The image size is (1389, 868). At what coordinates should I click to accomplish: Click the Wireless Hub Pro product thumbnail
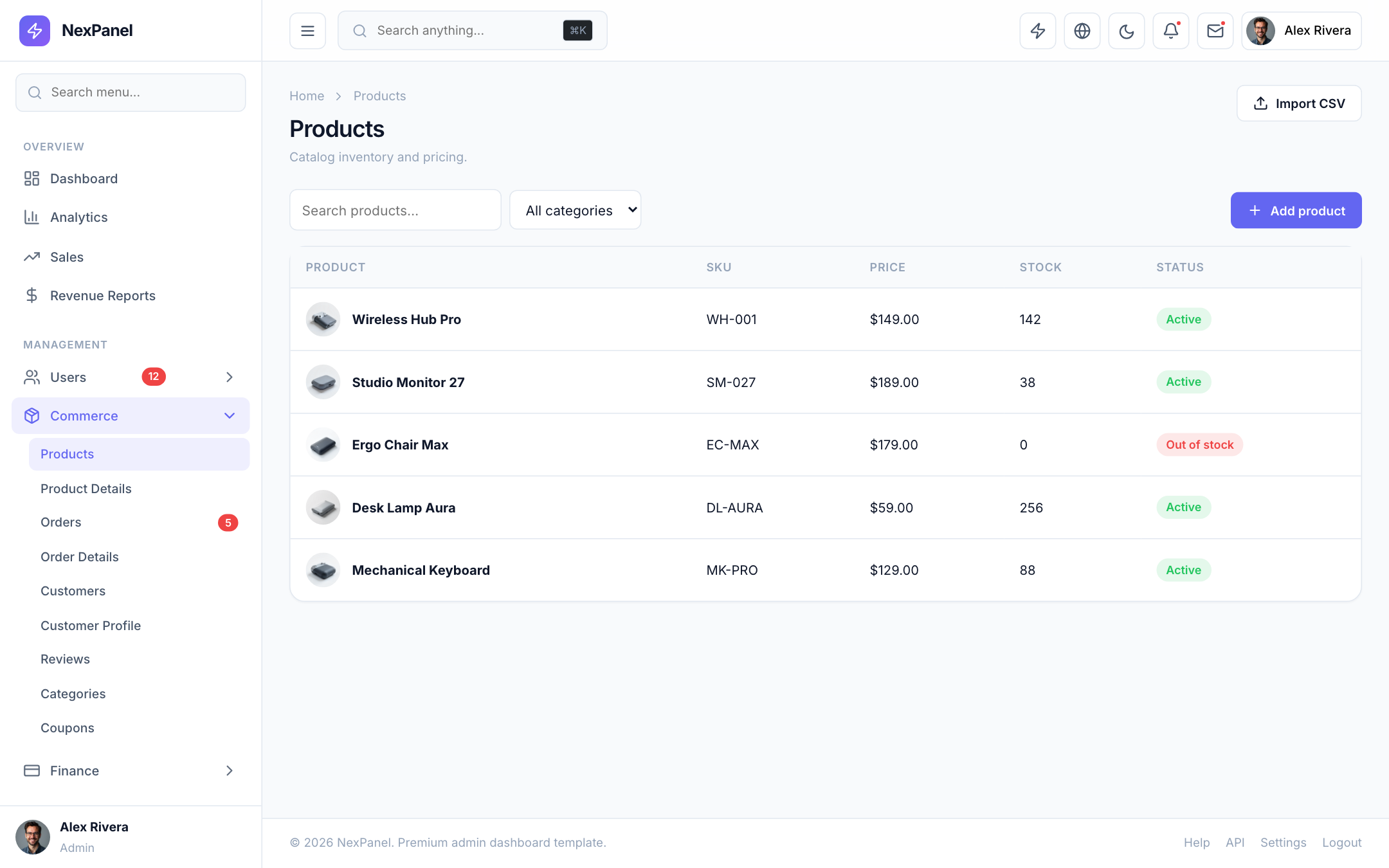coord(323,319)
